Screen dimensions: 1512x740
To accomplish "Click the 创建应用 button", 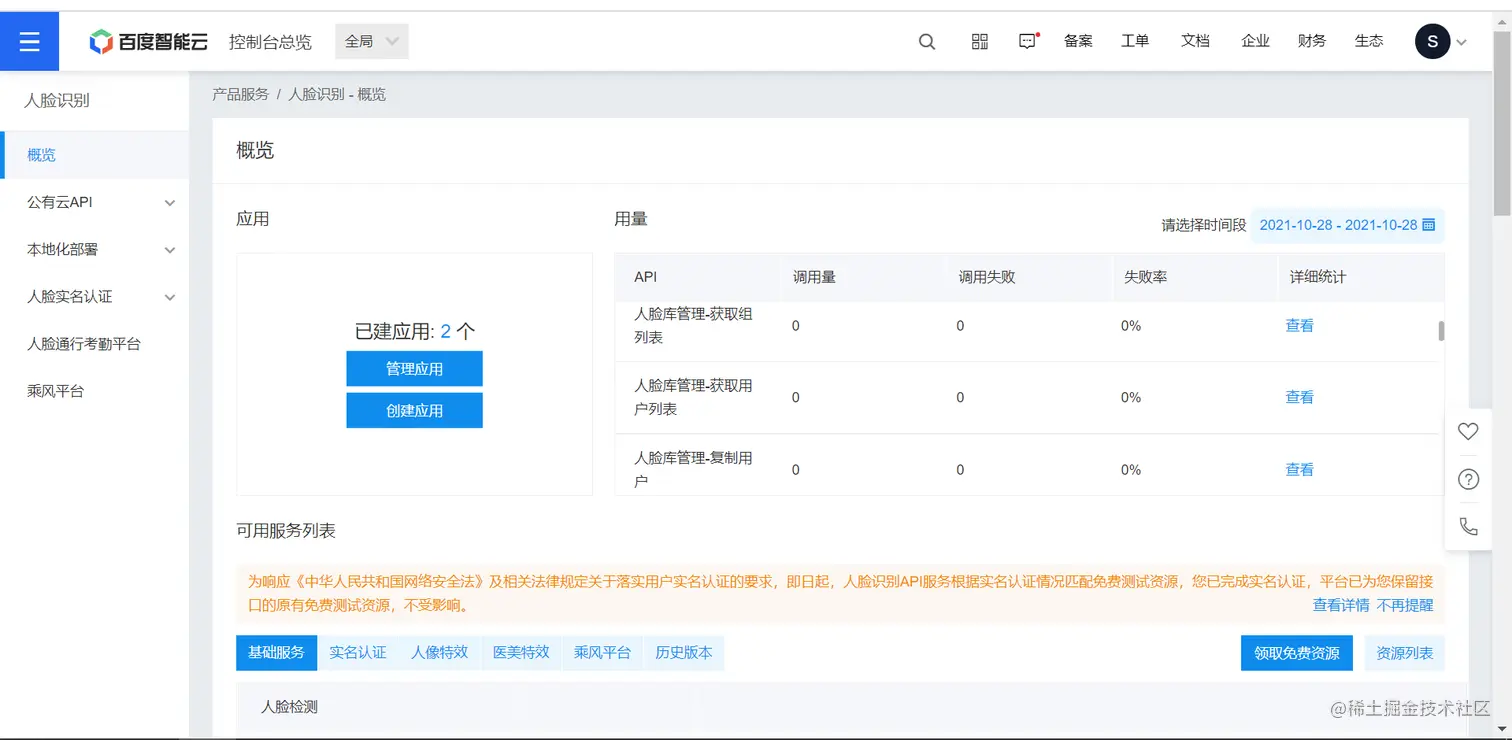I will coord(415,410).
